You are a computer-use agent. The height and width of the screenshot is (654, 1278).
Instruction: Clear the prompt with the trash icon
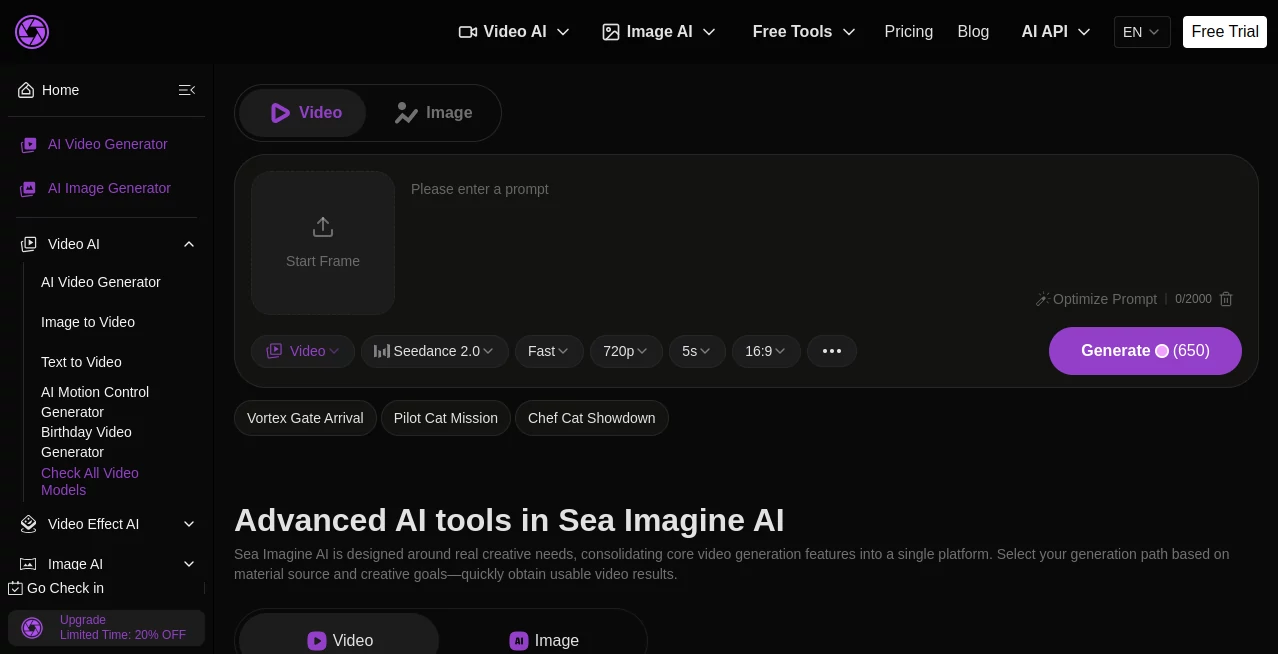tap(1226, 299)
